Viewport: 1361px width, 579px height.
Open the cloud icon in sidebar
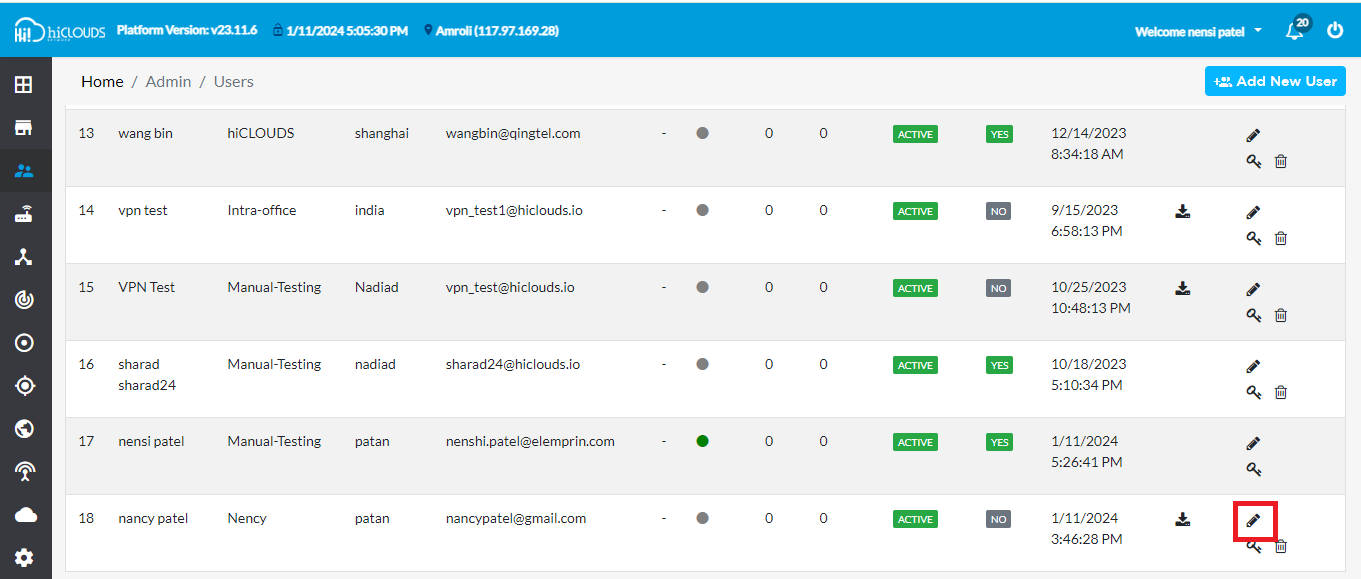[24, 515]
